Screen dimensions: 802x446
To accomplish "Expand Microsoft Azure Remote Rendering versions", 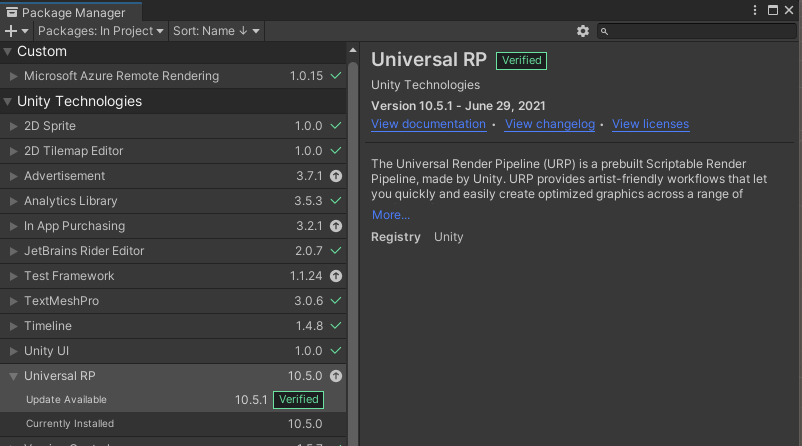I will (14, 76).
